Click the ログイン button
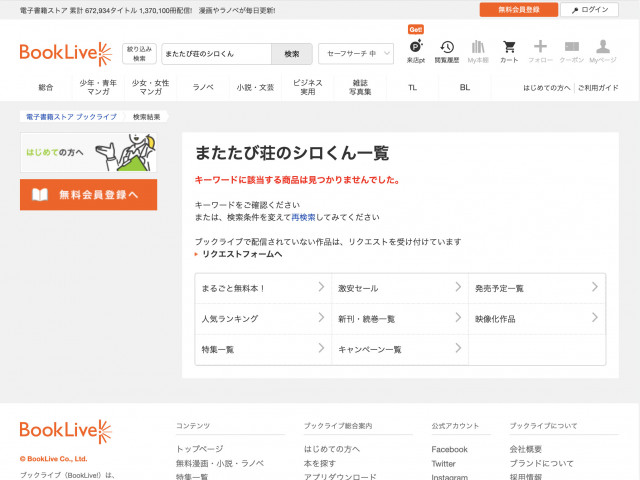The height and width of the screenshot is (480, 640). pos(589,10)
